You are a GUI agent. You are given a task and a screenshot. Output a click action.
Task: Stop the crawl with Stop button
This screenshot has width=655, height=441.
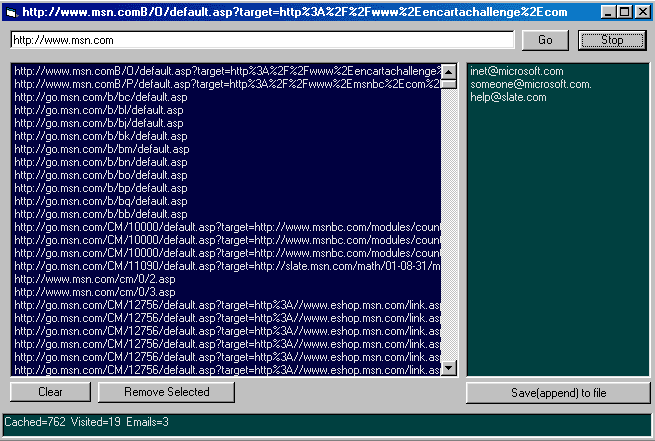[612, 40]
